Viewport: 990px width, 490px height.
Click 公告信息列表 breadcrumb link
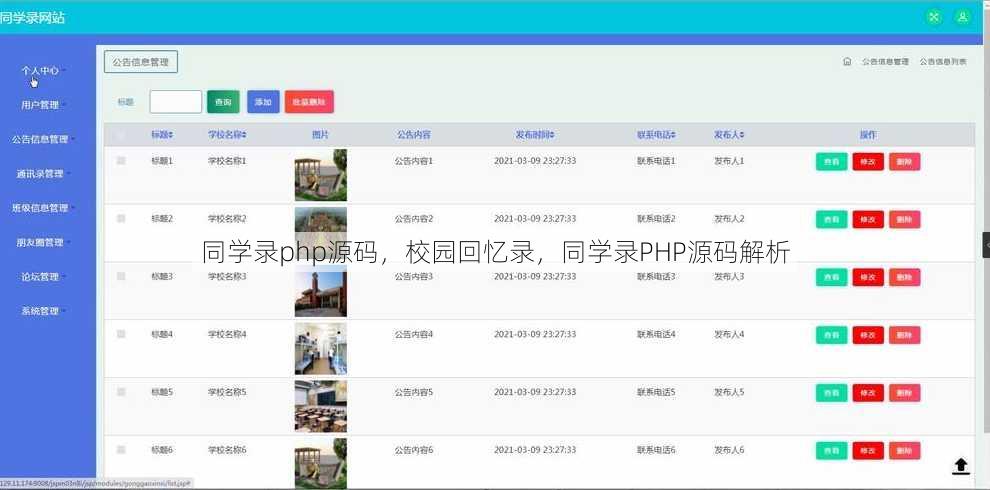tap(943, 62)
